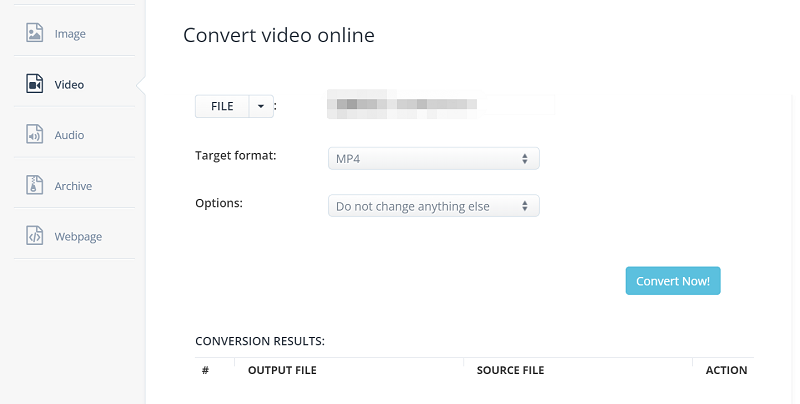The width and height of the screenshot is (800, 404).
Task: Open the Archive converter label
Action: coord(73,186)
